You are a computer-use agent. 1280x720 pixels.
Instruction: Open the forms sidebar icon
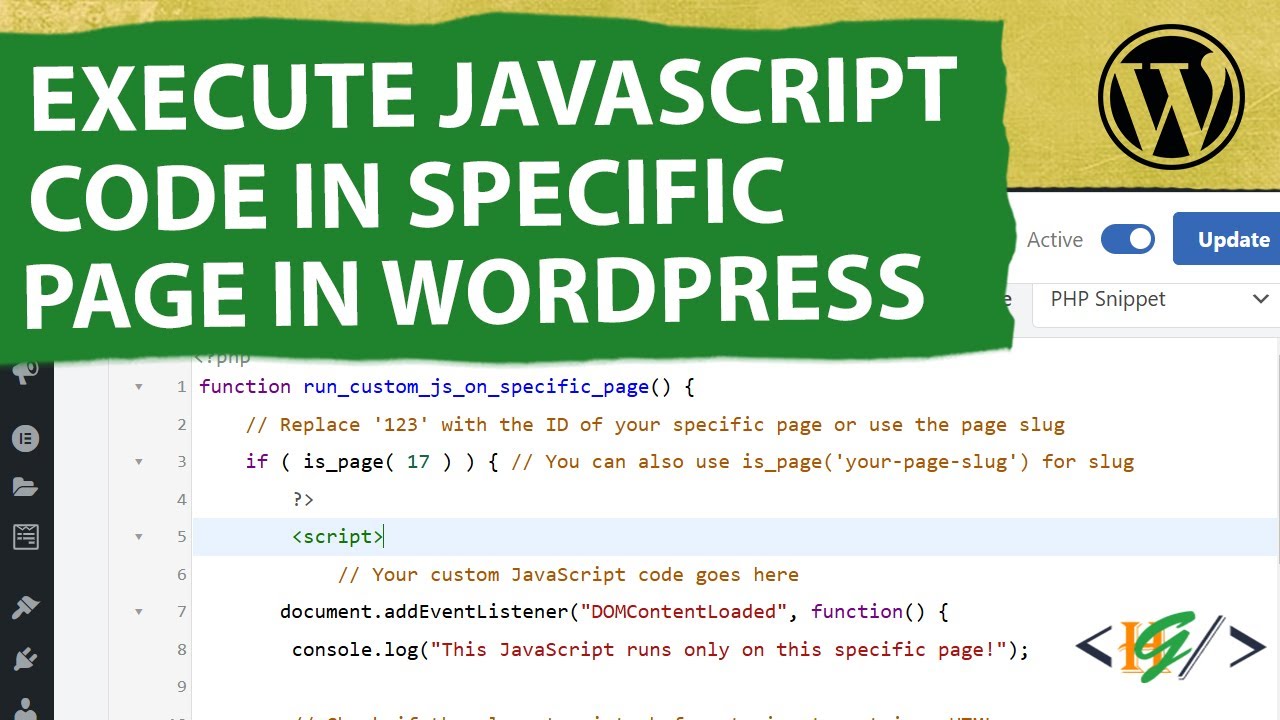coord(25,537)
